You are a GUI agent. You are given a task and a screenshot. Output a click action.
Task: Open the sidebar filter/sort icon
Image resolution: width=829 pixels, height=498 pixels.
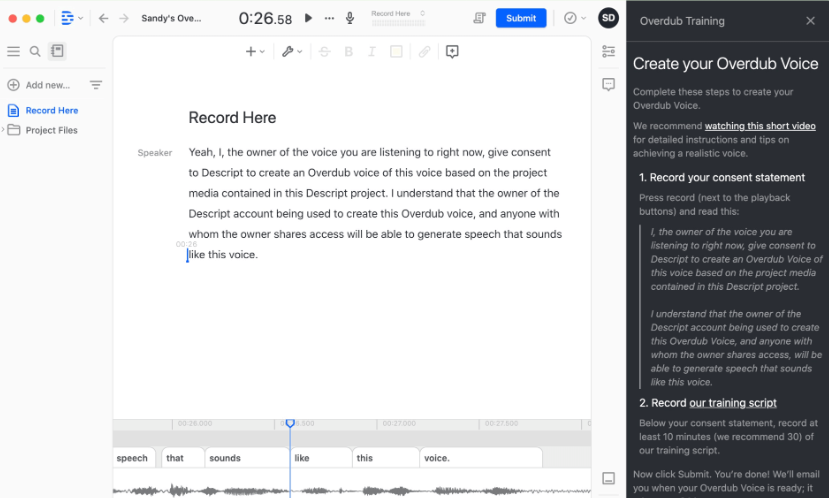click(96, 85)
